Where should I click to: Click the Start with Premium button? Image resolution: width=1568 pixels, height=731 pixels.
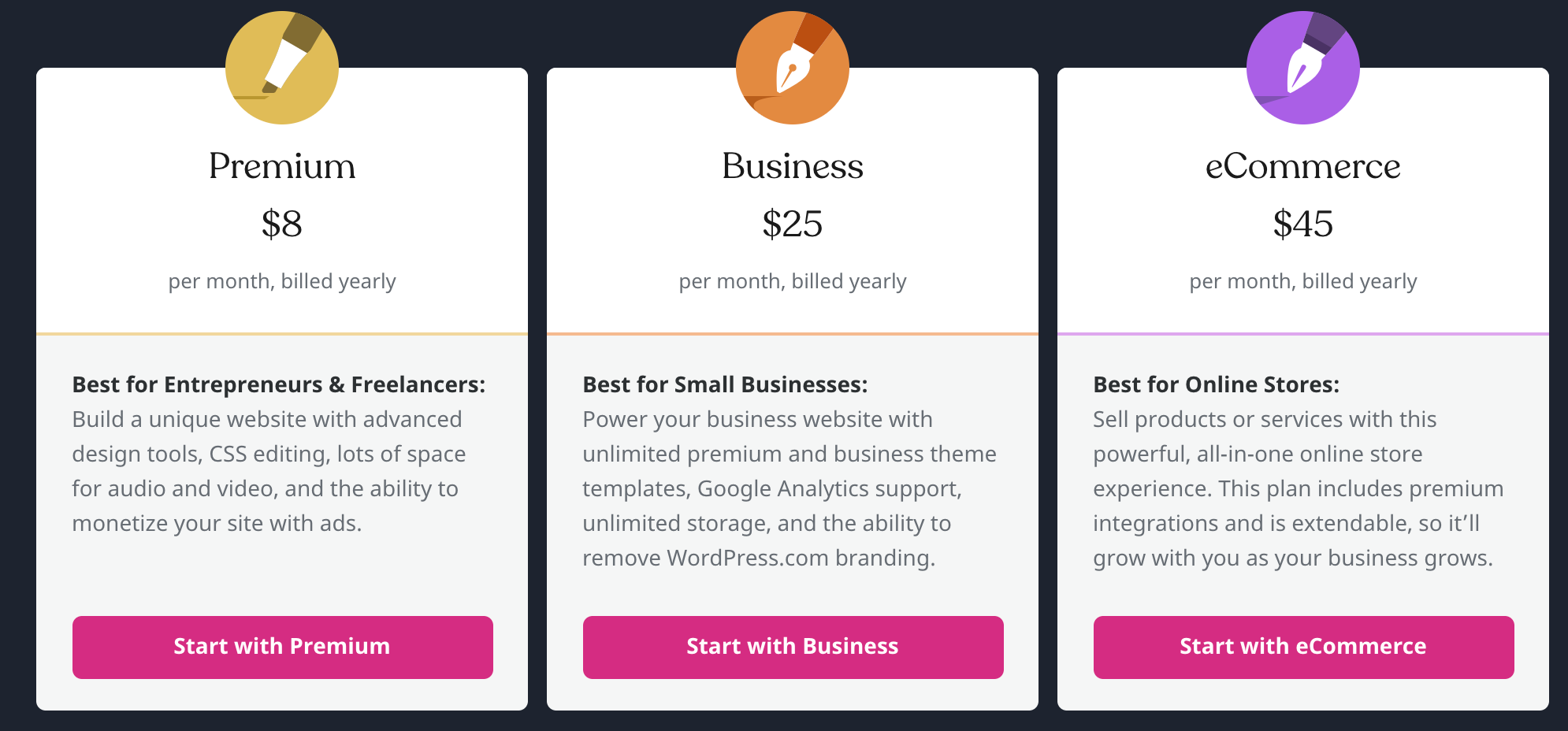[x=281, y=647]
